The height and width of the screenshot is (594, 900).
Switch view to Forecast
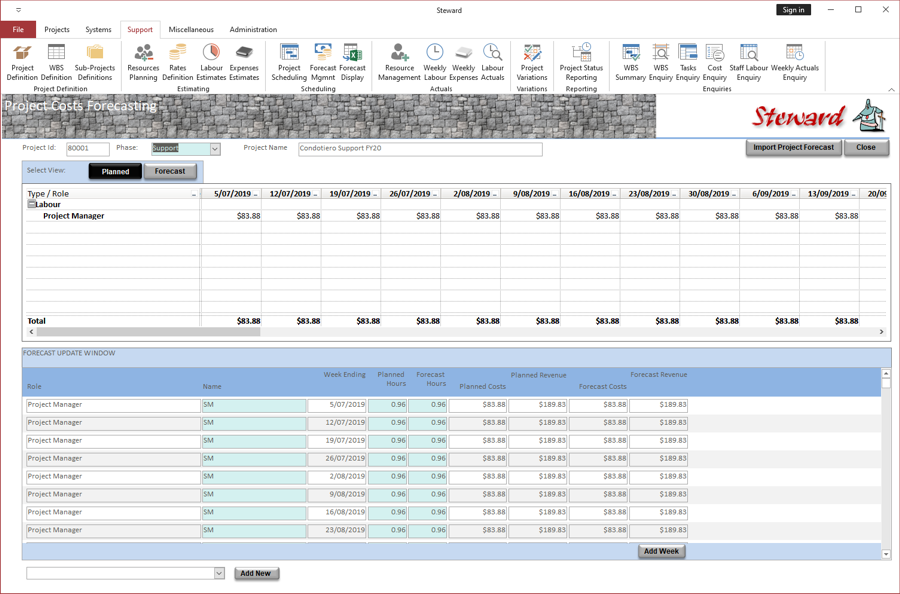[x=170, y=171]
